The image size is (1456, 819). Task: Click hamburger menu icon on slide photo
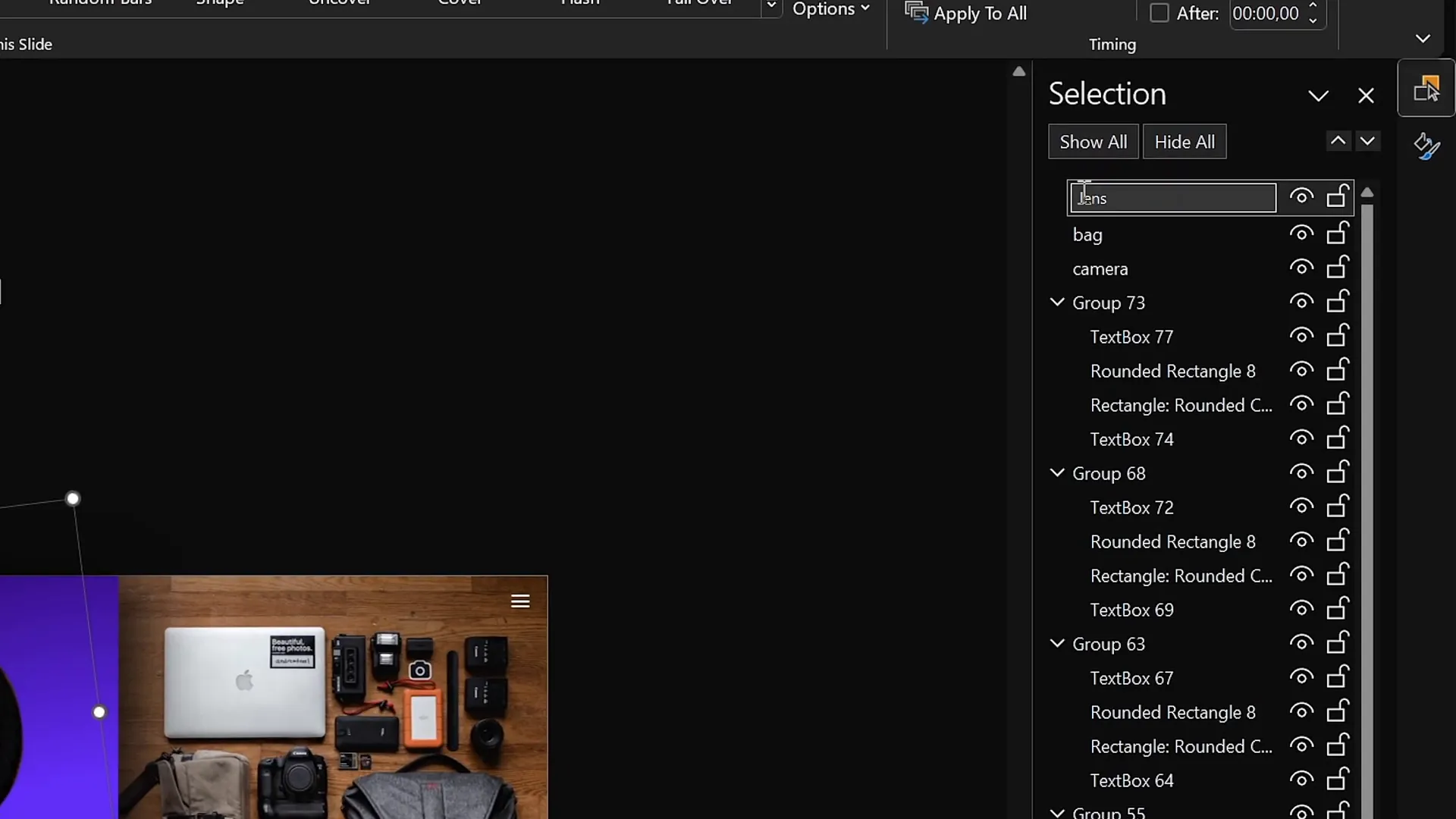click(520, 601)
